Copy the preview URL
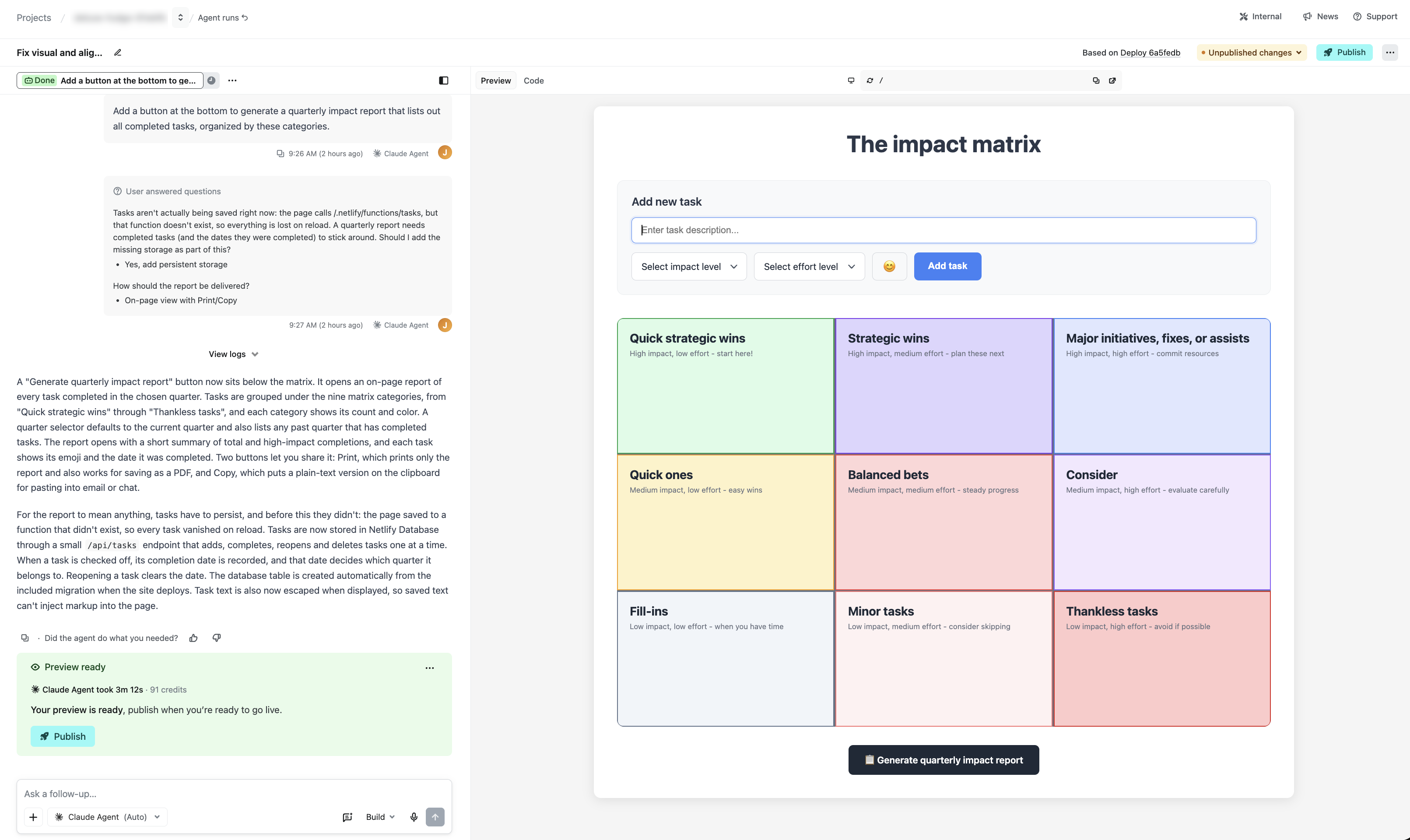Image resolution: width=1410 pixels, height=840 pixels. pyautogui.click(x=1096, y=80)
